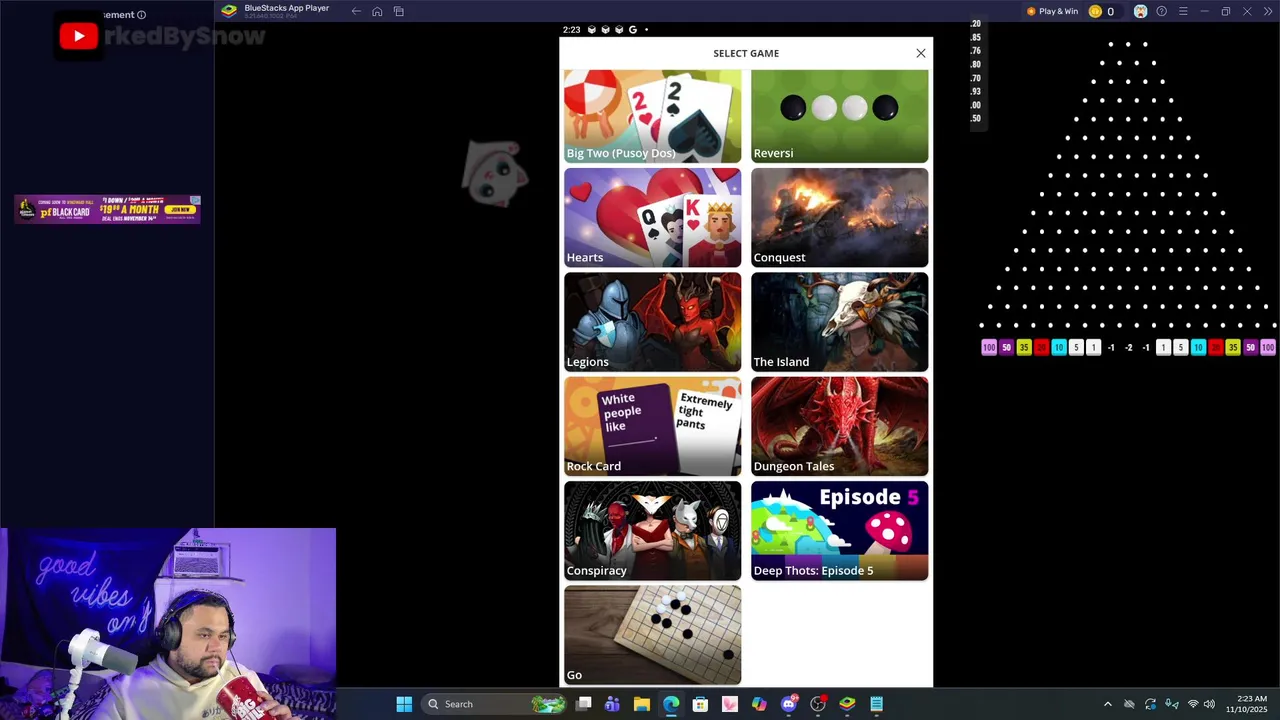Go back using BlueStacks back arrow
This screenshot has width=1280, height=720.
[x=356, y=11]
